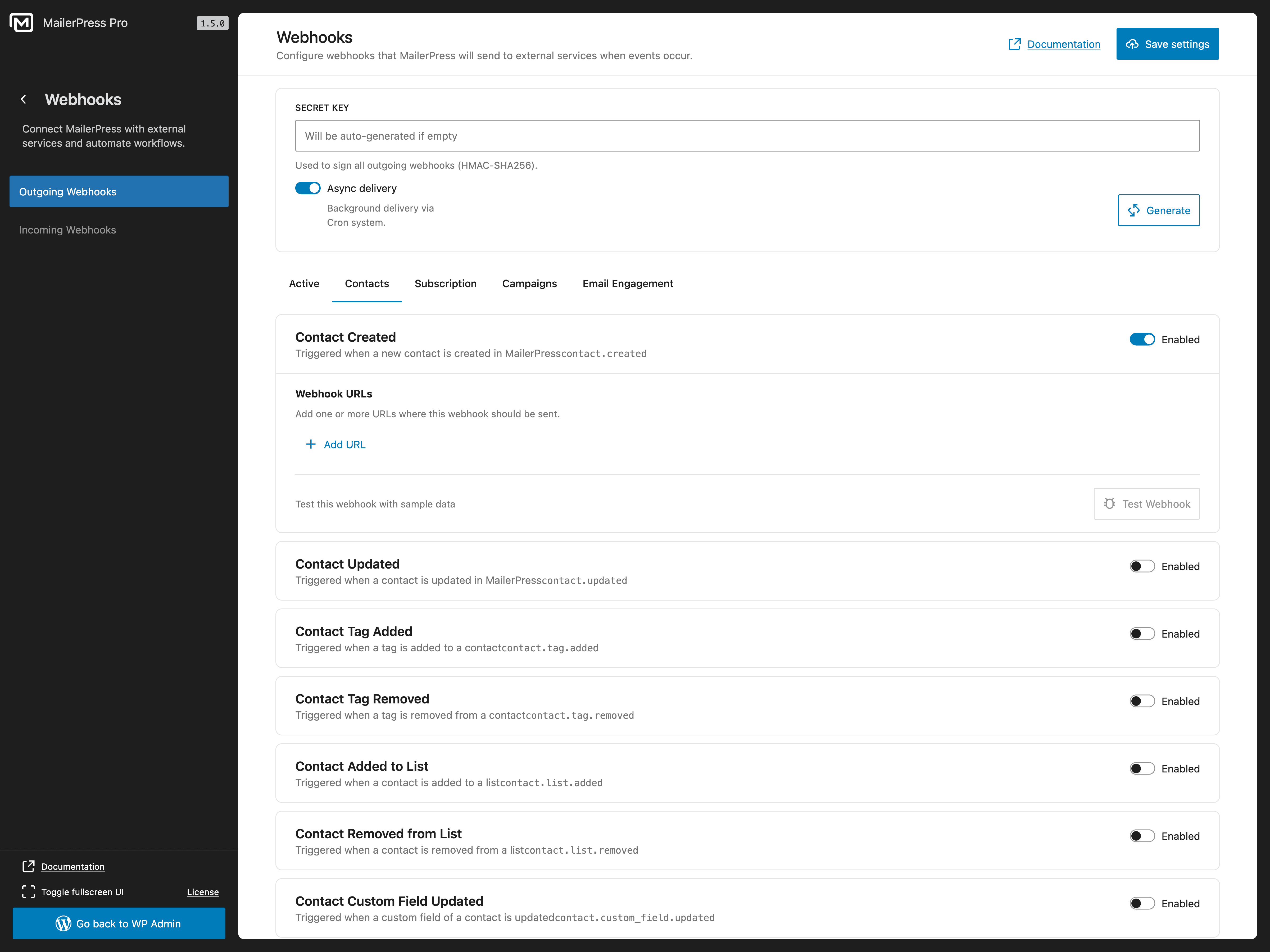Click the bug icon on Test Webhook
The height and width of the screenshot is (952, 1270).
pos(1109,503)
